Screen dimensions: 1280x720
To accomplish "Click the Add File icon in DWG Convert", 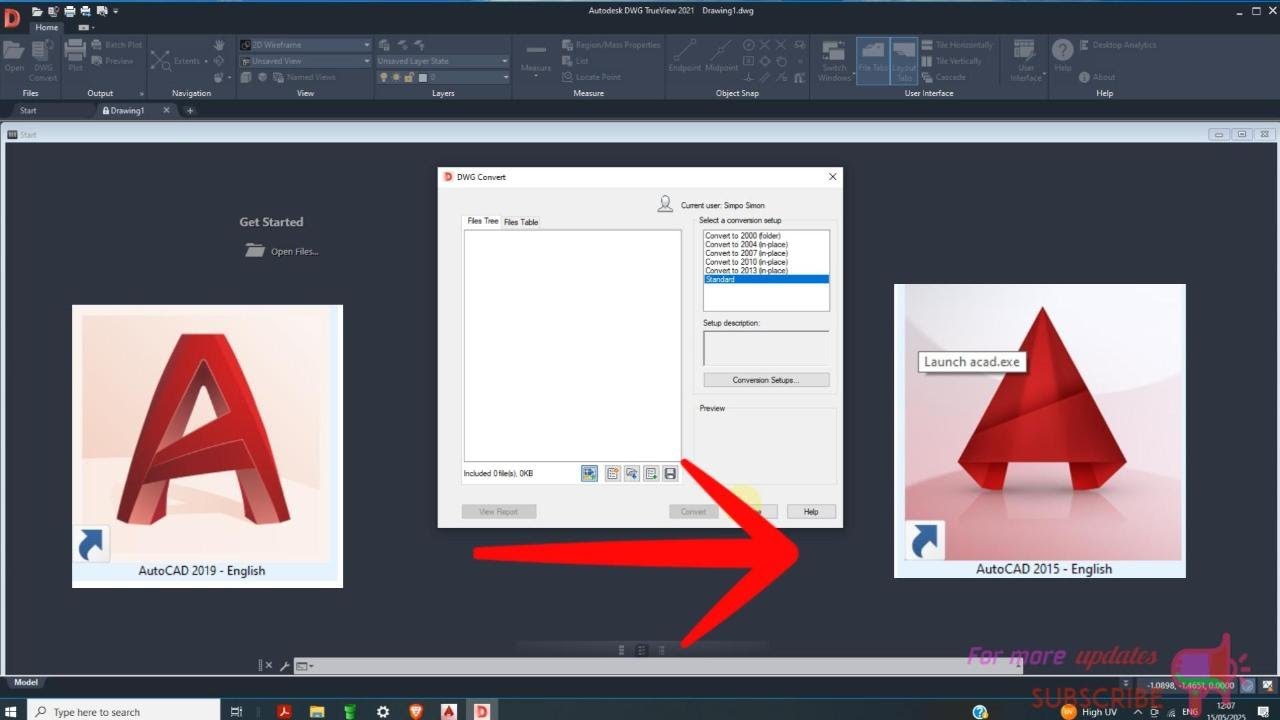I will point(589,473).
